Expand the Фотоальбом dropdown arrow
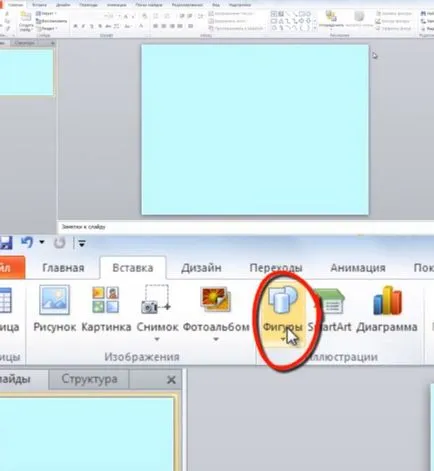The width and height of the screenshot is (434, 471). [216, 339]
